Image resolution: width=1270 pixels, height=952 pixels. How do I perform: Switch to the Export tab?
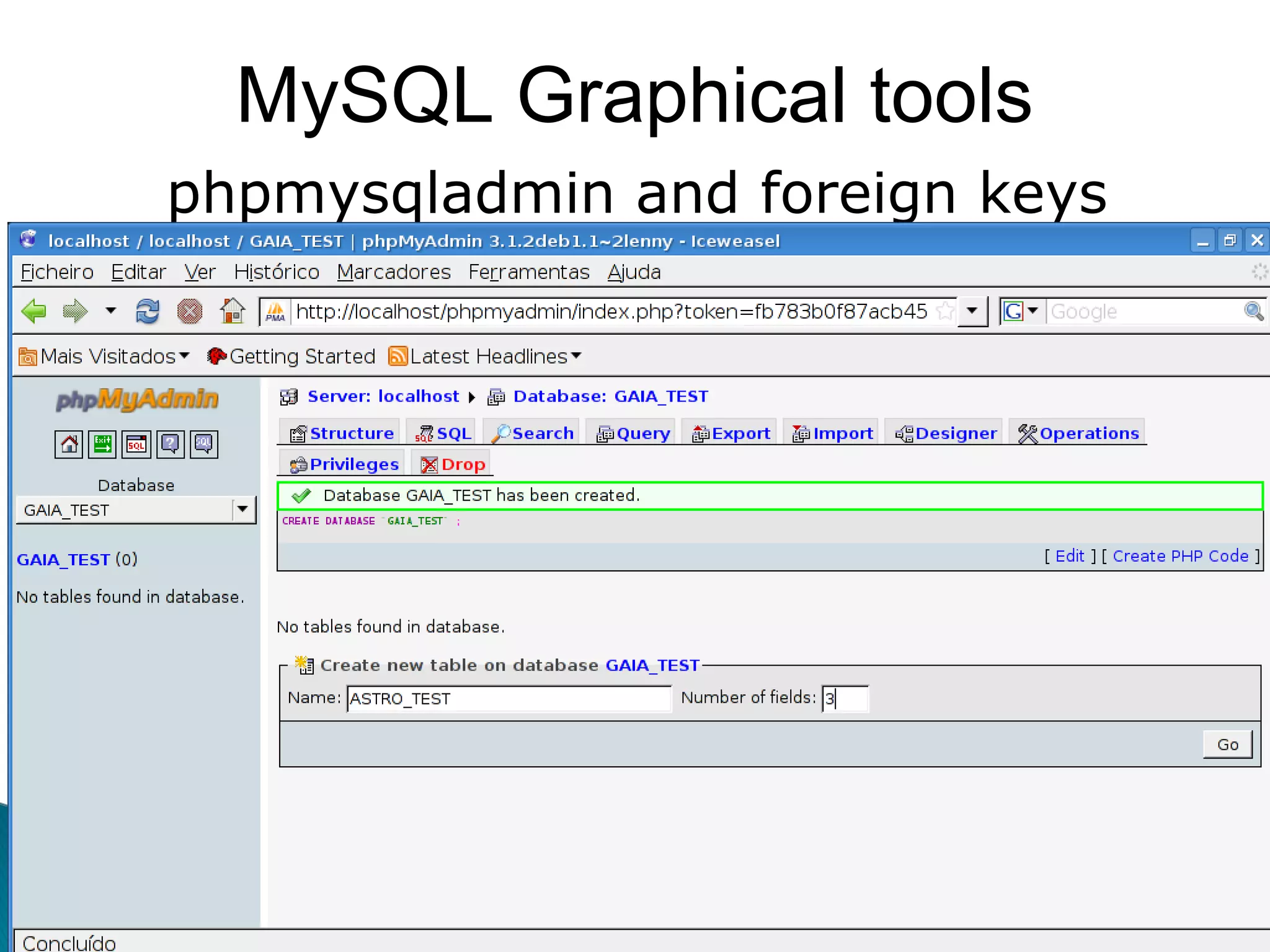pyautogui.click(x=730, y=433)
